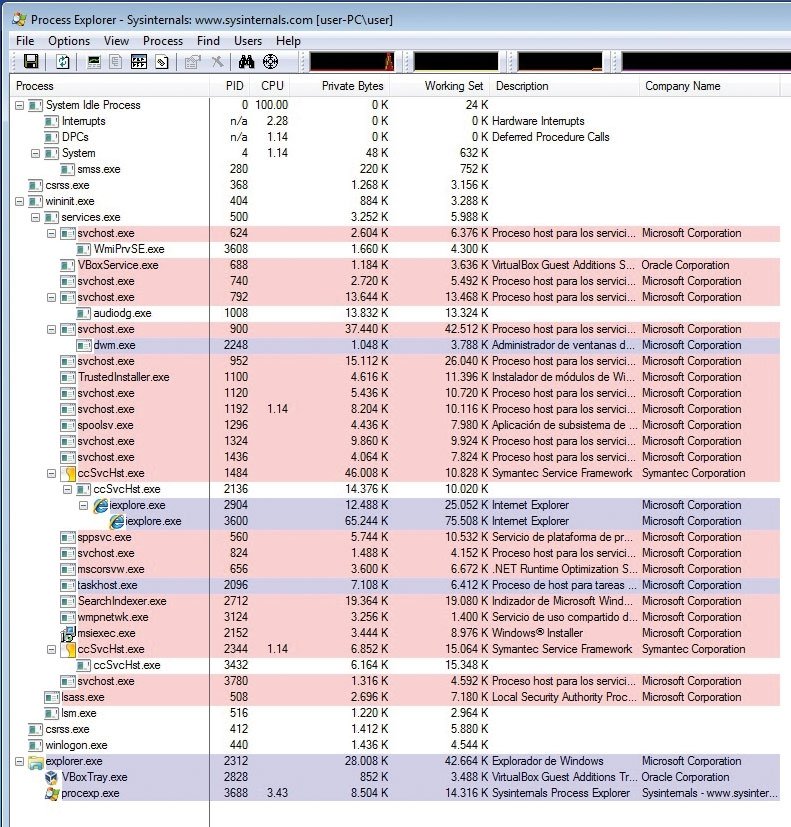Open the Process menu

(x=163, y=41)
